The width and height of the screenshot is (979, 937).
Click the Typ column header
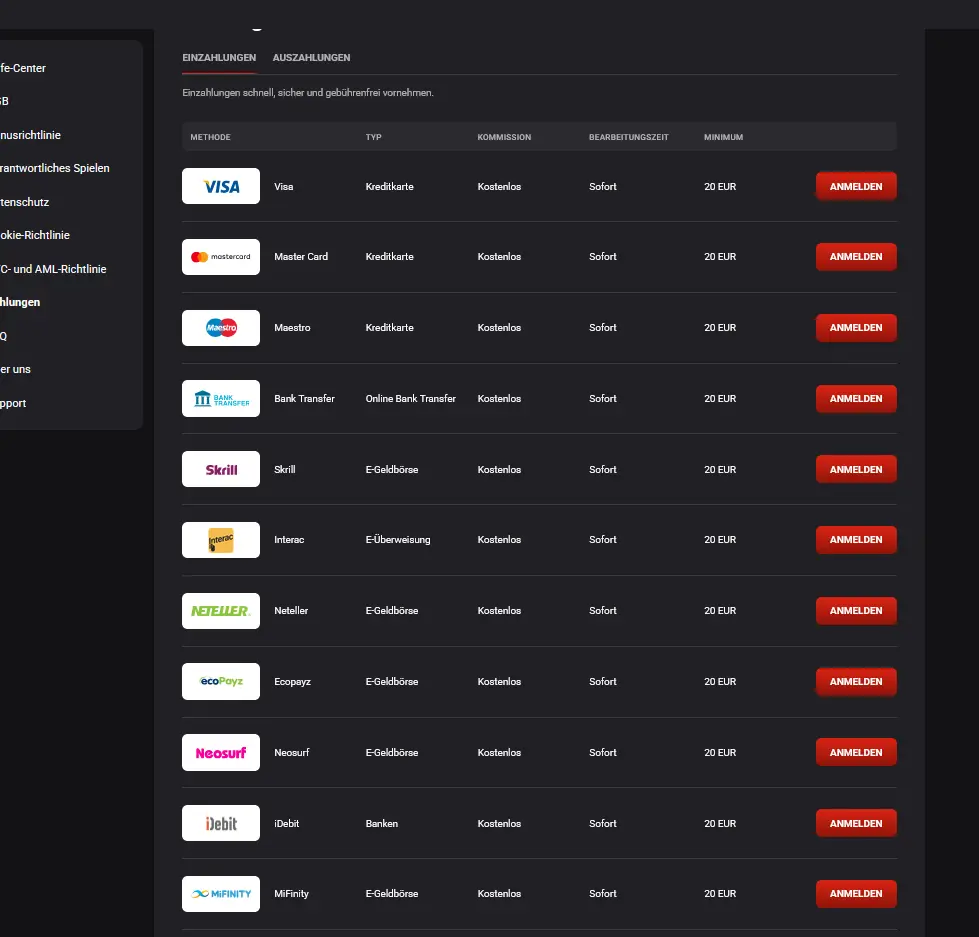(373, 137)
